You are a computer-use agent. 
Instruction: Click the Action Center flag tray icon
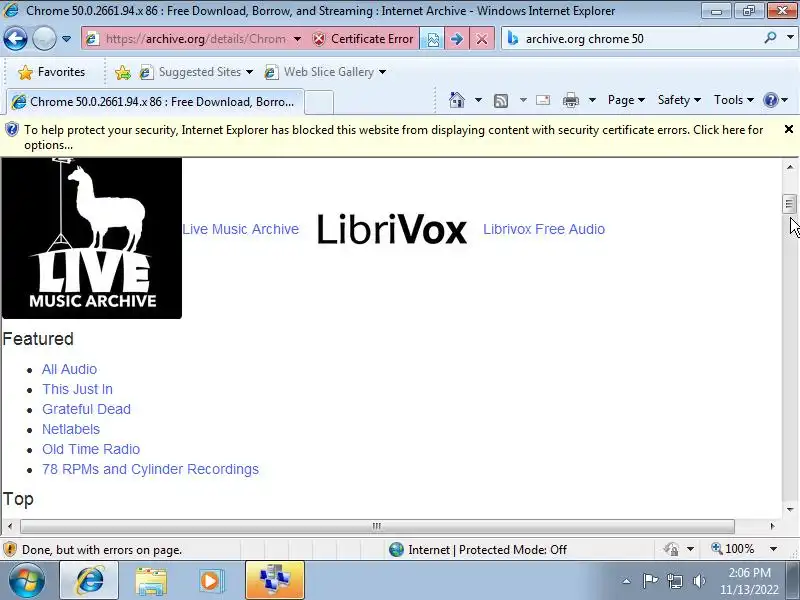coord(650,581)
